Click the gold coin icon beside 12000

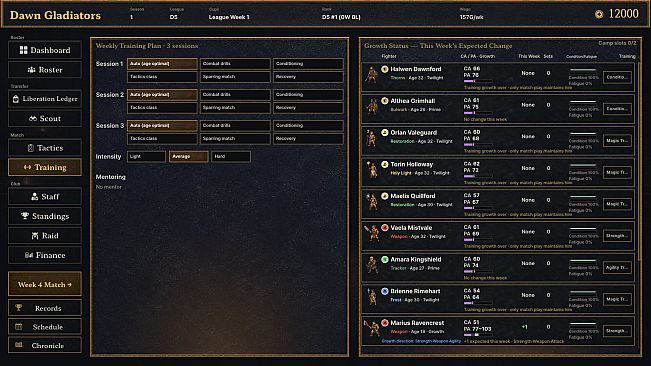point(599,14)
